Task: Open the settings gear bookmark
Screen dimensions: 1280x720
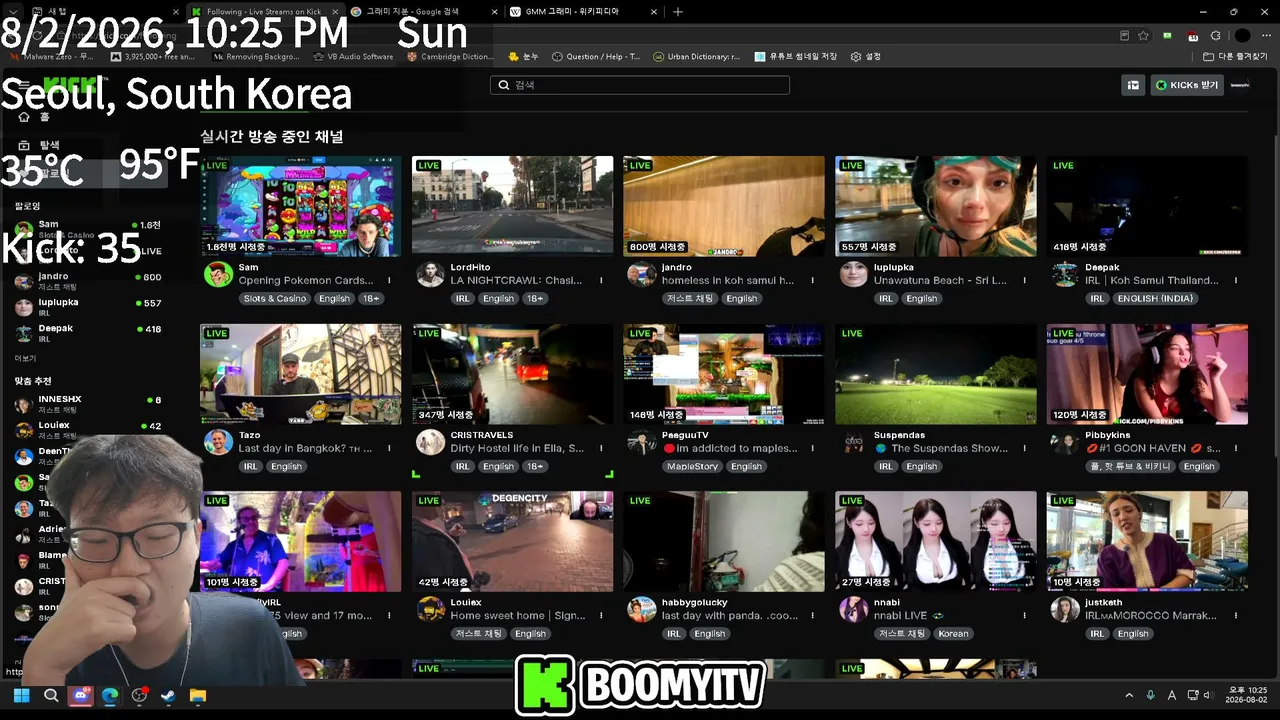Action: [866, 57]
